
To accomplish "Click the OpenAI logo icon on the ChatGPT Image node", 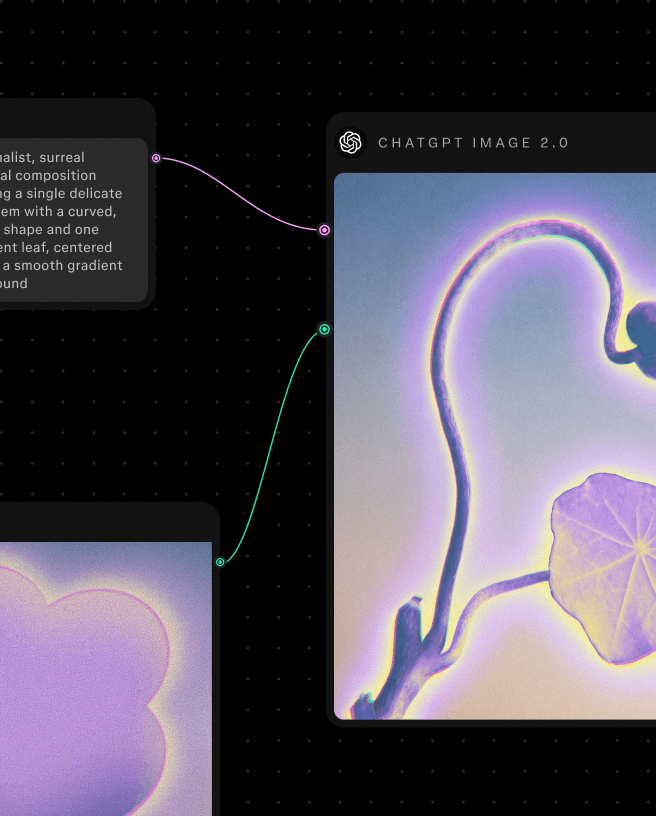I will pyautogui.click(x=350, y=143).
